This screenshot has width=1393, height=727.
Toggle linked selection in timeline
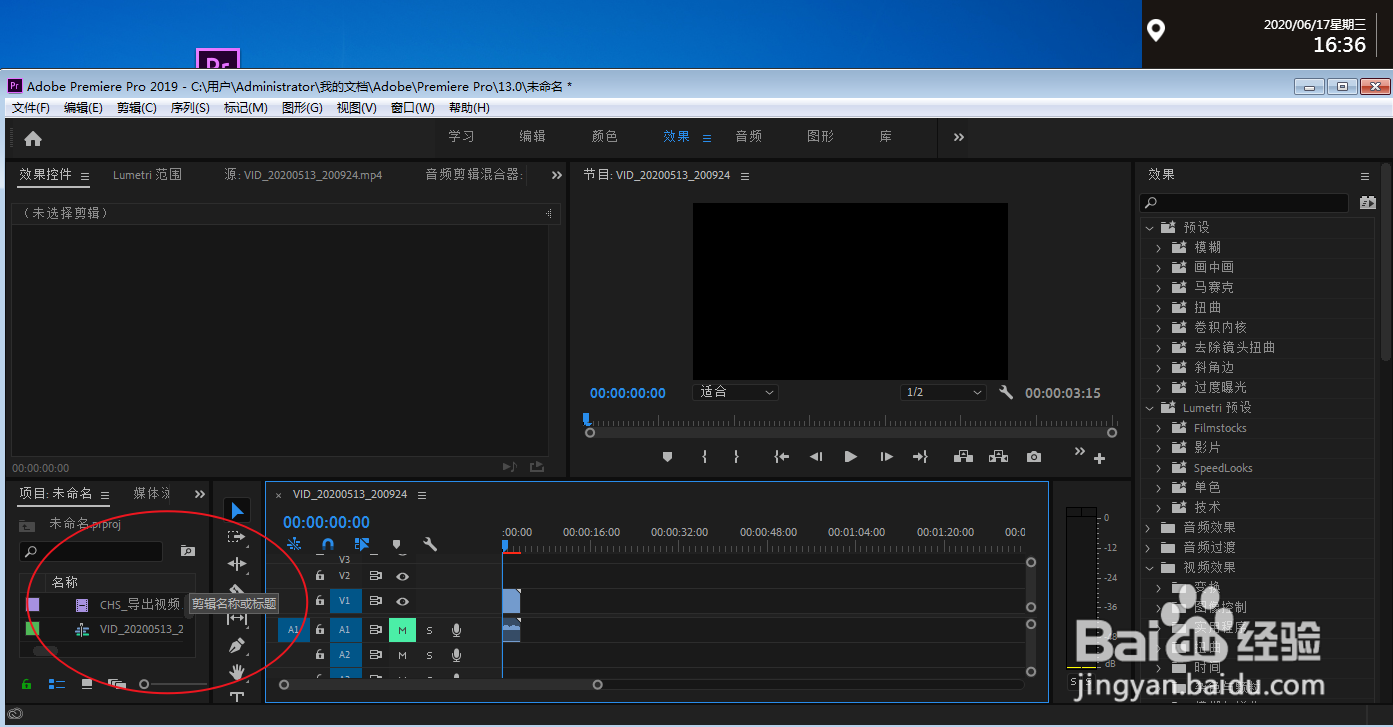362,545
